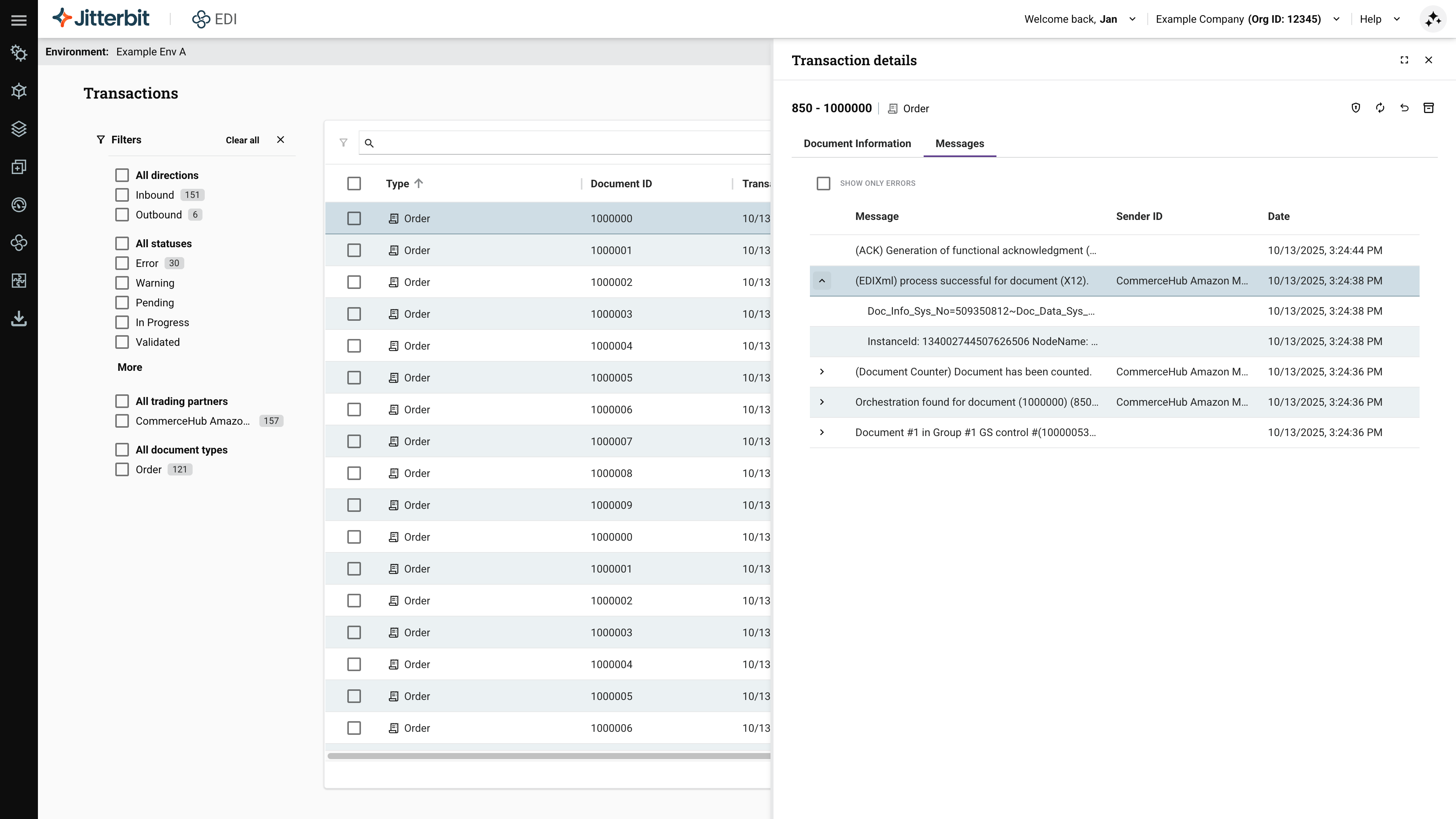This screenshot has height=819, width=1456.
Task: Expand the Document Counter message row
Action: 822,372
